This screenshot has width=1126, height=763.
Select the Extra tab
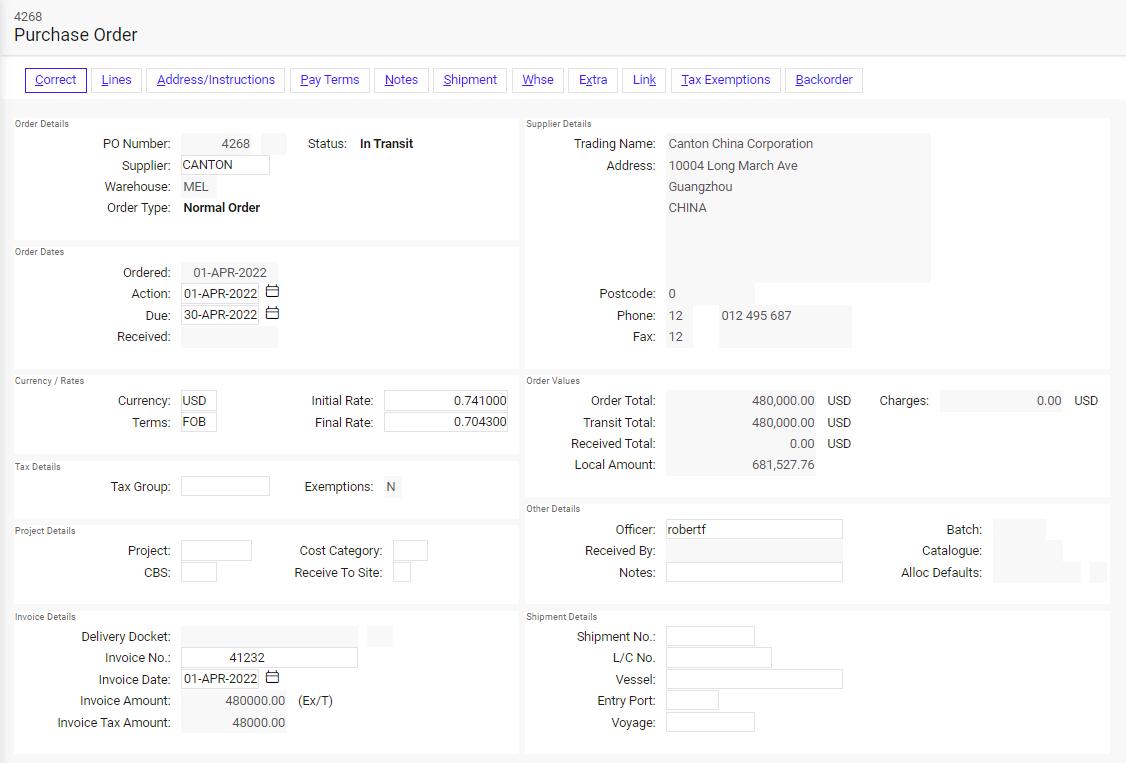592,79
